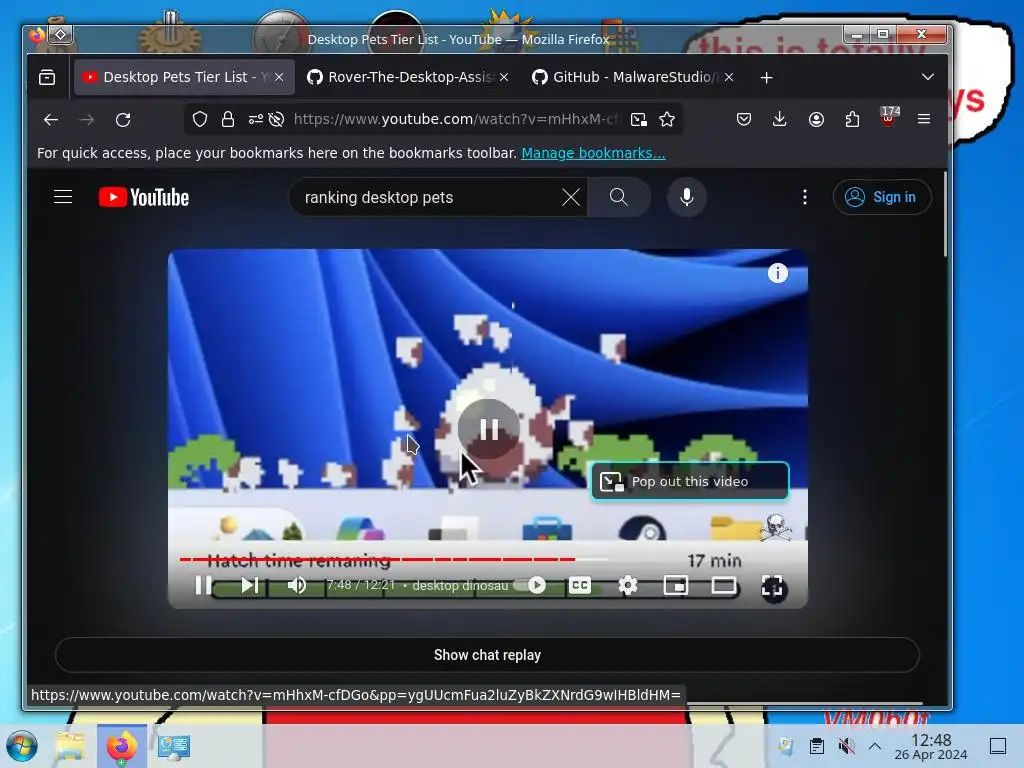Open File Explorer from taskbar
1024x768 pixels.
tap(70, 746)
